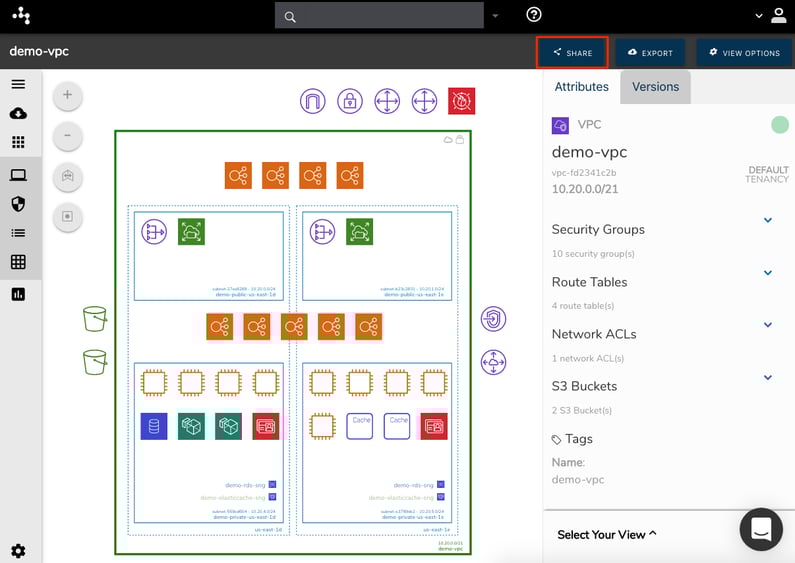Click the small lock icon in VPC corner
Viewport: 795px width, 563px height.
460,139
